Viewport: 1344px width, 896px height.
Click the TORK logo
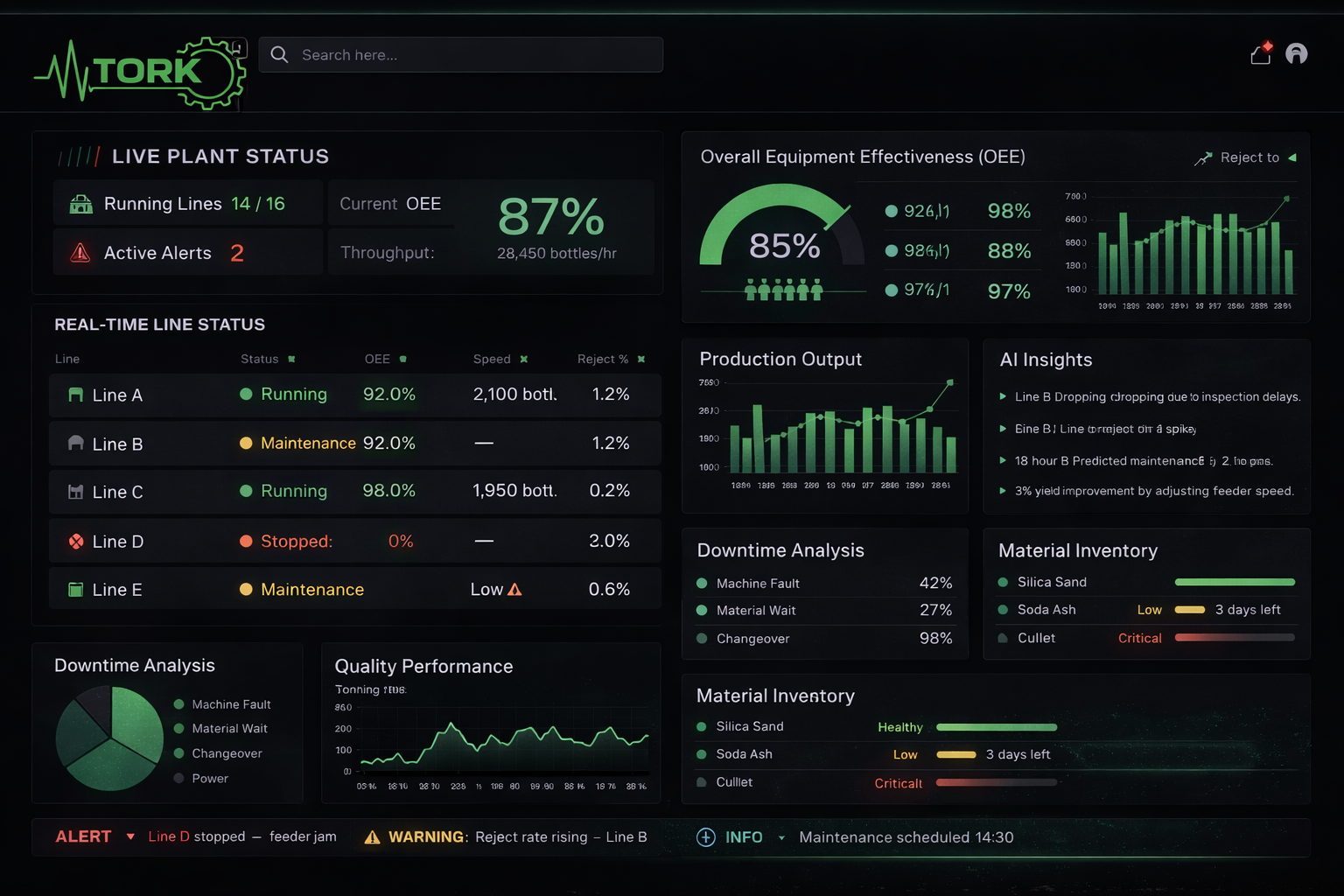point(140,73)
